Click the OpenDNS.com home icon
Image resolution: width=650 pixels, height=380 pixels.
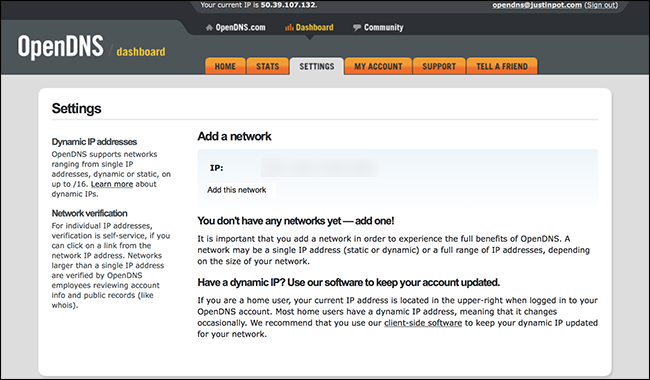209,27
